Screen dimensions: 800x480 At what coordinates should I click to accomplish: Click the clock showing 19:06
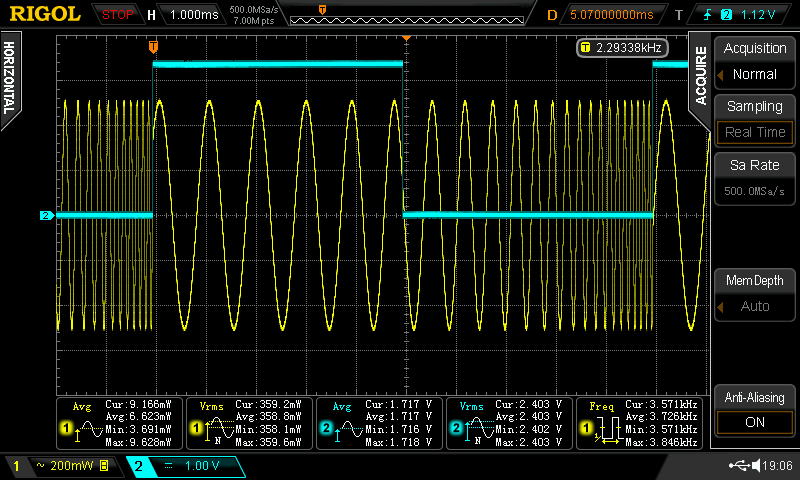point(778,465)
